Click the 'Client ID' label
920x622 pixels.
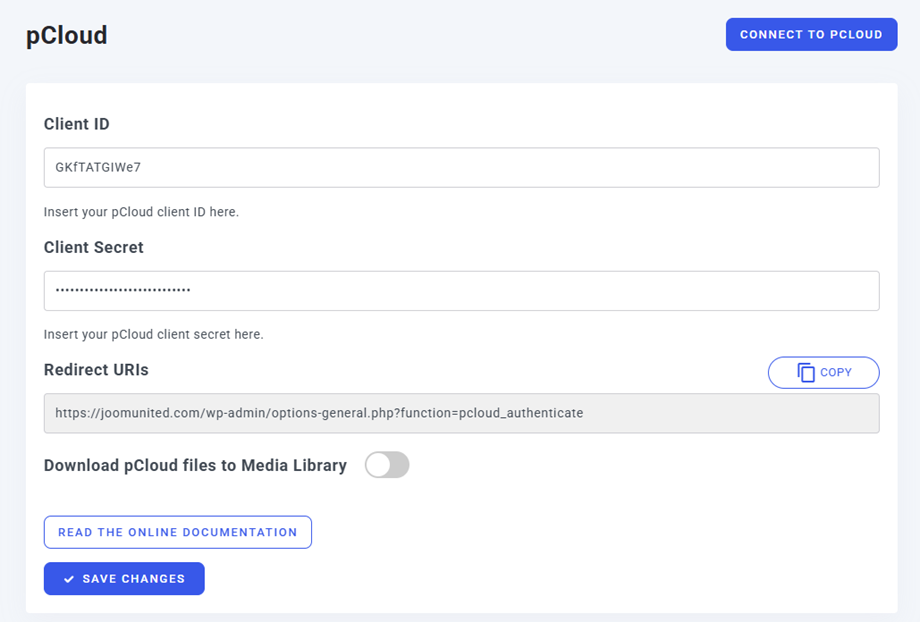click(77, 124)
